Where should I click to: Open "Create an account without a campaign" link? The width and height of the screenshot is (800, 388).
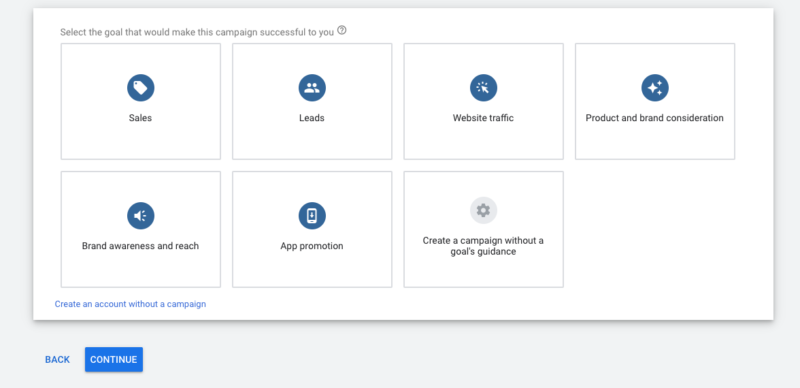pos(131,304)
